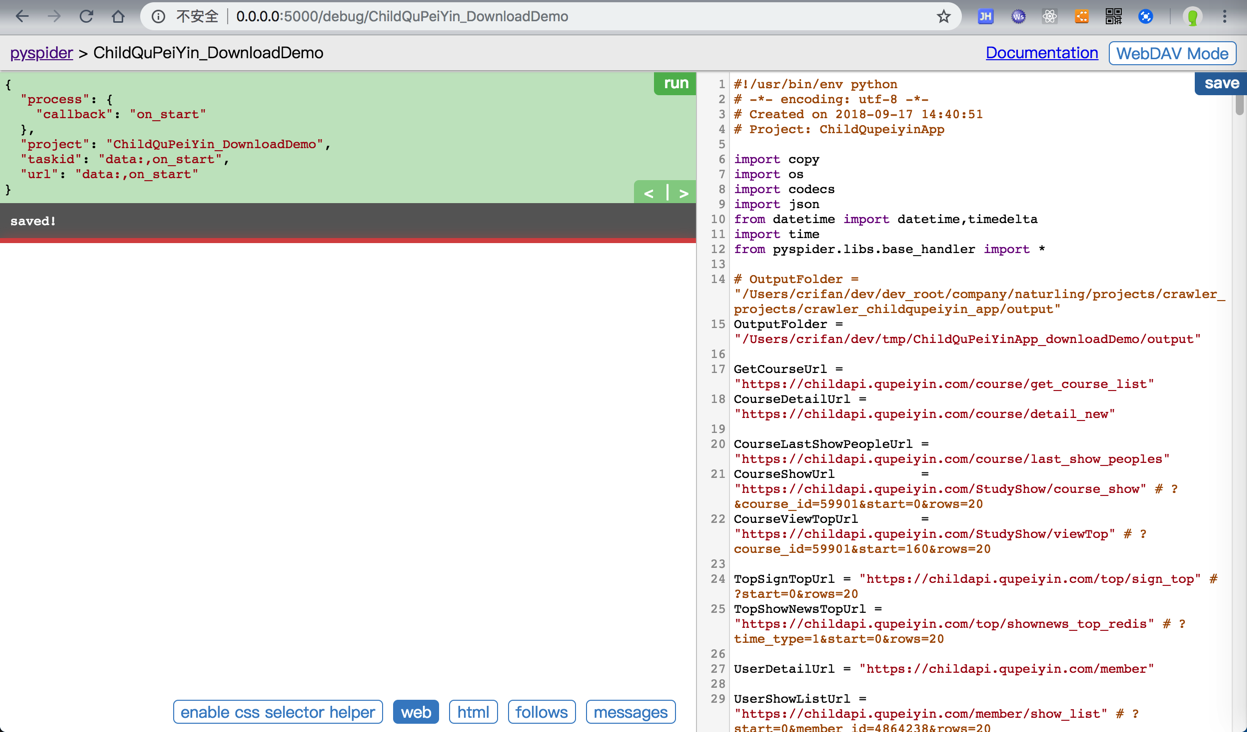
Task: Open the JH browser extension
Action: (985, 16)
